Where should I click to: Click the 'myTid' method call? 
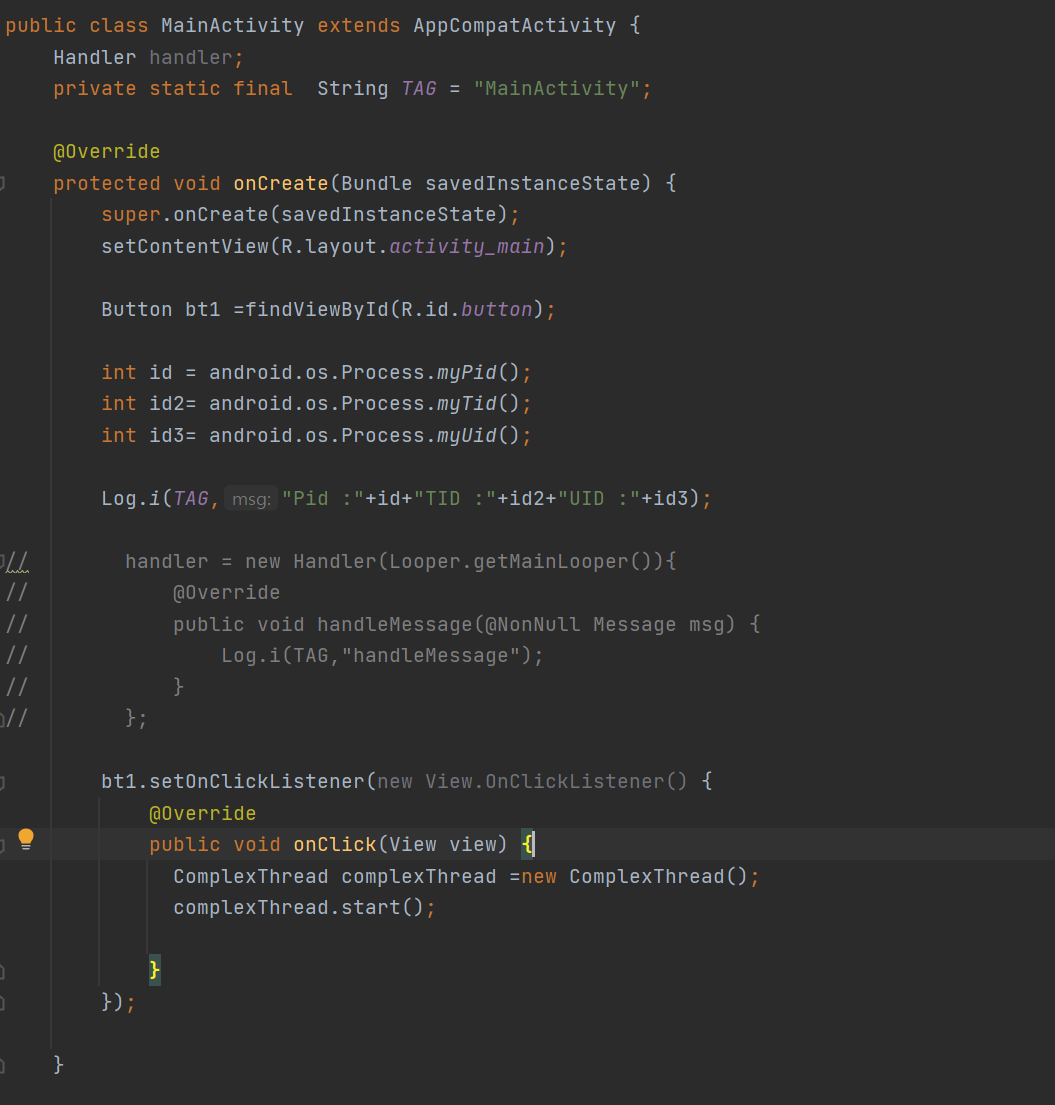(x=467, y=403)
